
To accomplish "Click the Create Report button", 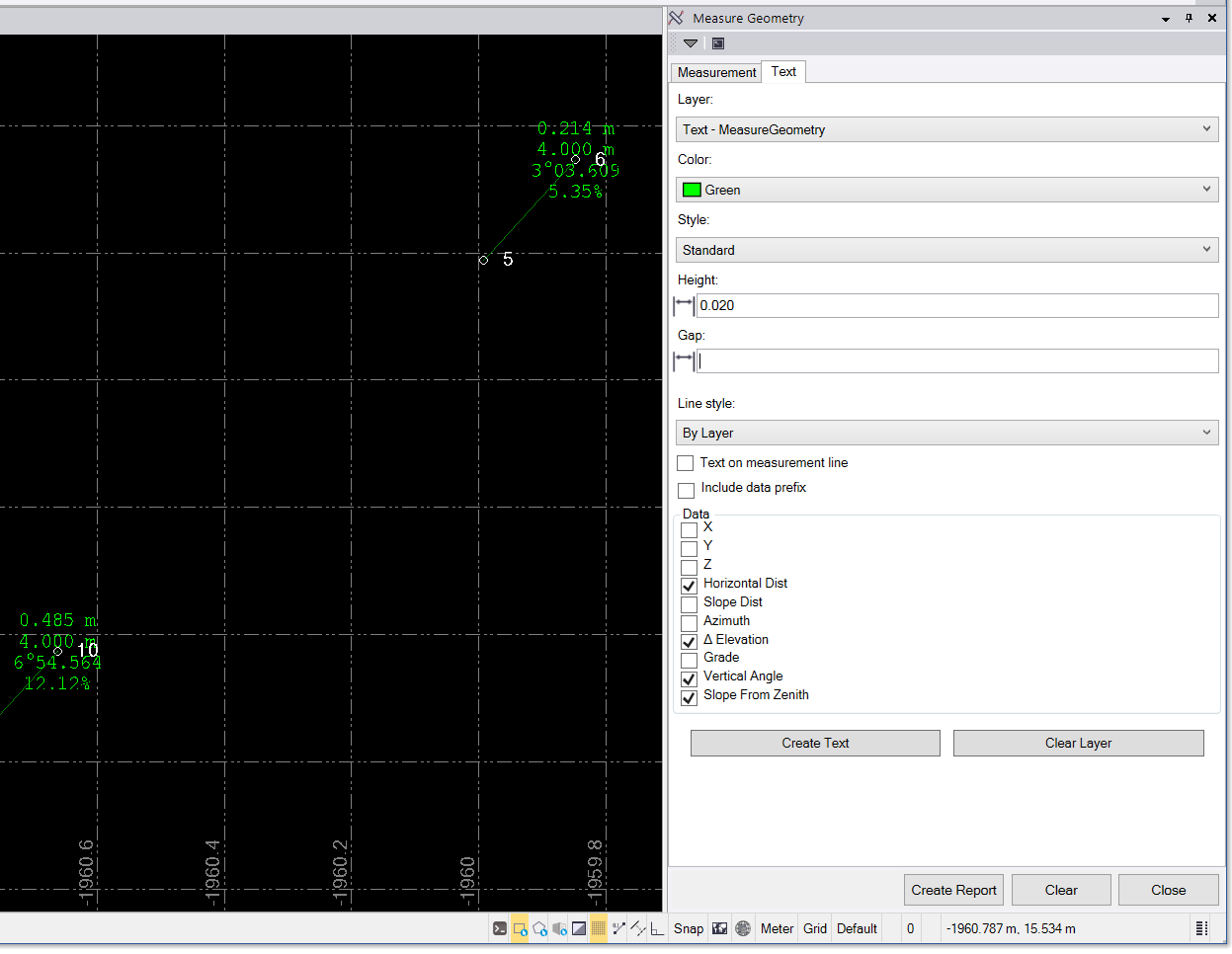I will point(953,890).
